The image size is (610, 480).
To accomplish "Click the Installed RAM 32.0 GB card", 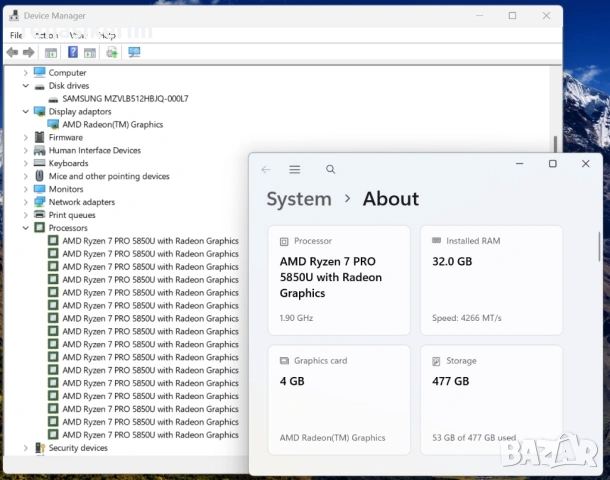I will (x=491, y=280).
